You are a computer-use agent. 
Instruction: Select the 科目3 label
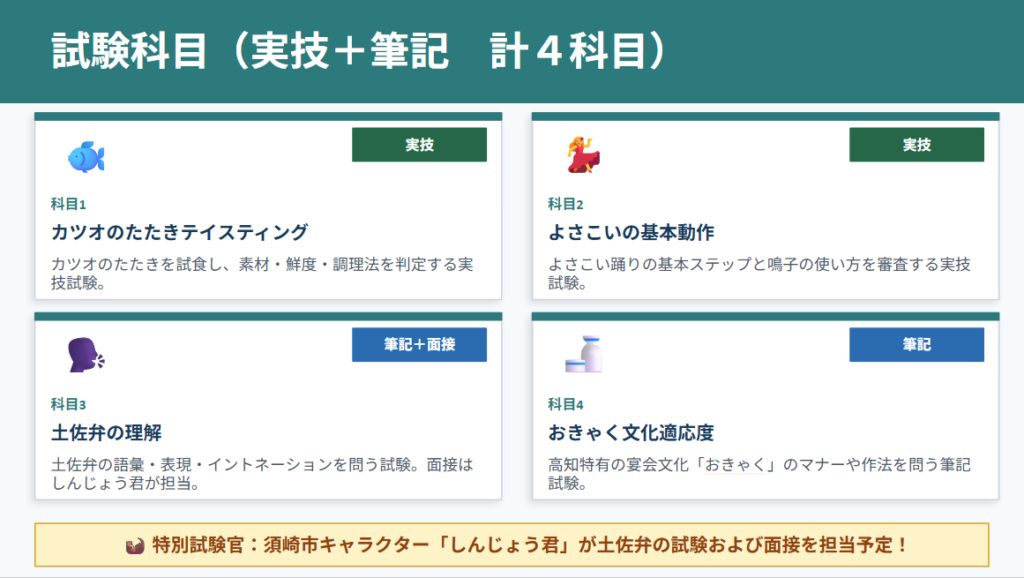point(68,404)
